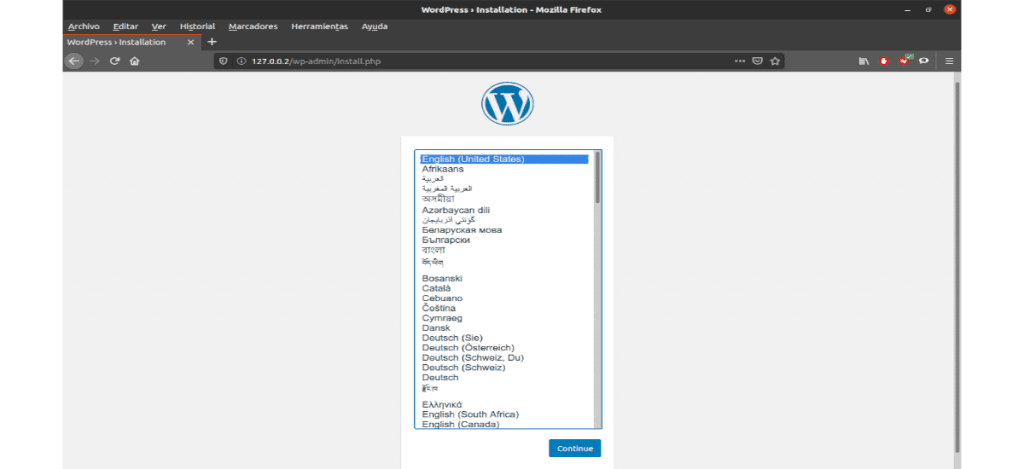Bookmark this page with the star
Viewport: 1024px width, 469px height.
[x=775, y=61]
